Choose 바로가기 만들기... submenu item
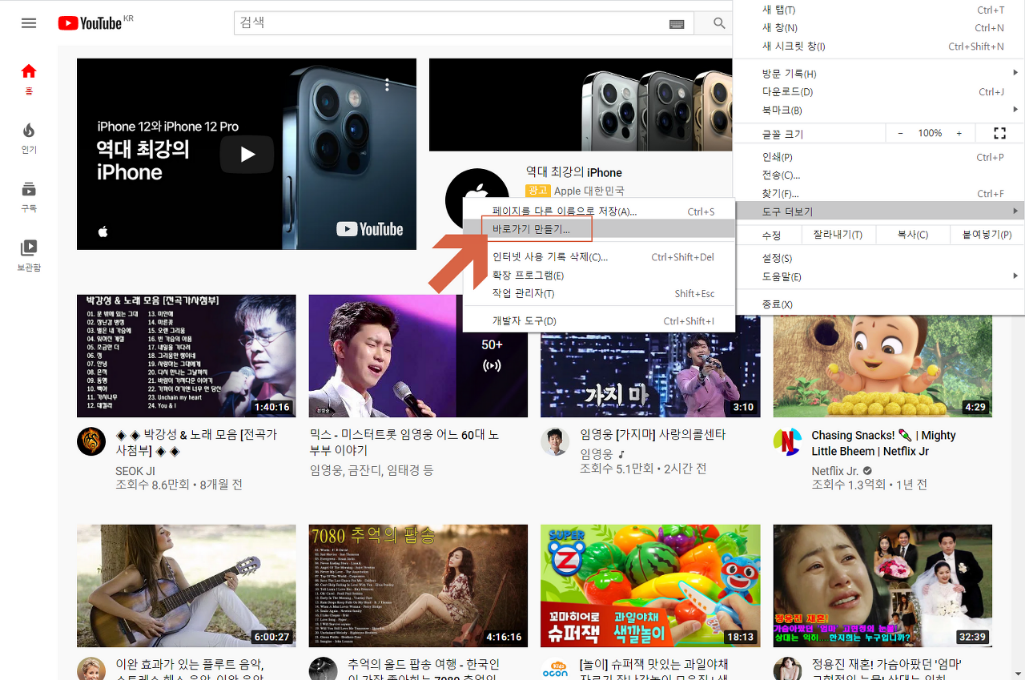Screen dimensions: 1025x680 click(599, 230)
